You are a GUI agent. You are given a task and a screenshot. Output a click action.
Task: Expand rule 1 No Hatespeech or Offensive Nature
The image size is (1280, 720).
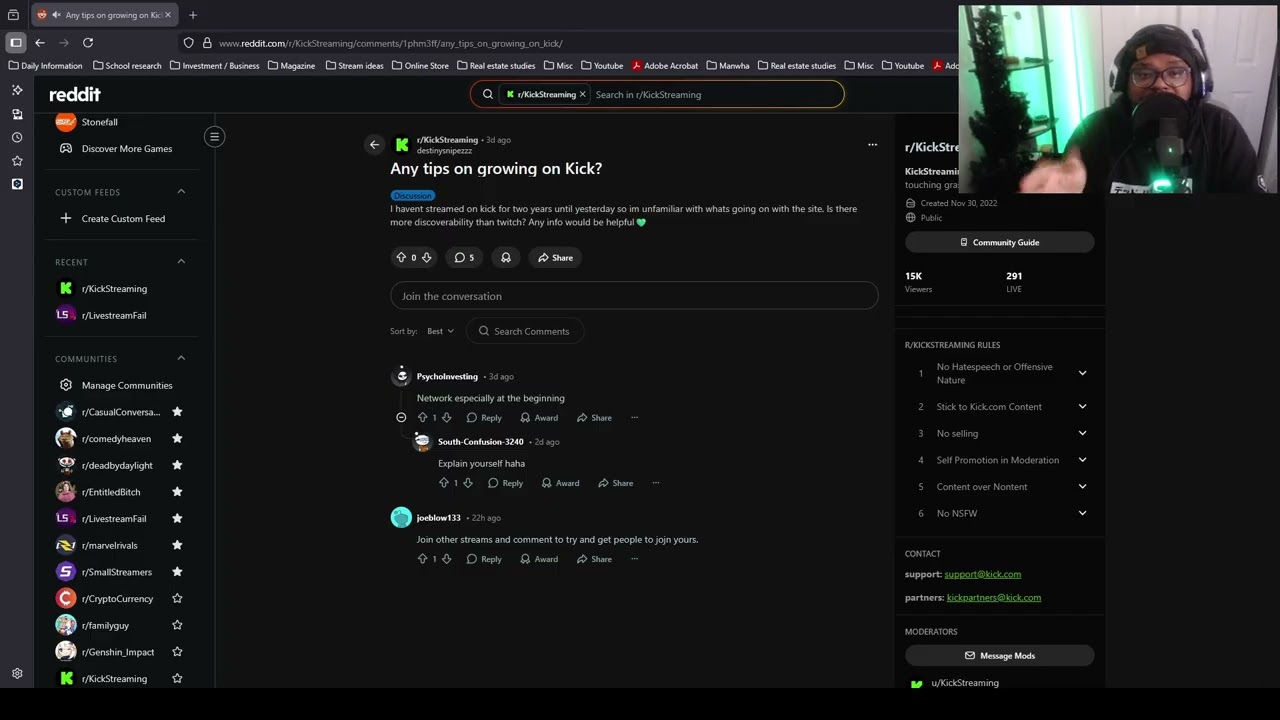(1082, 373)
